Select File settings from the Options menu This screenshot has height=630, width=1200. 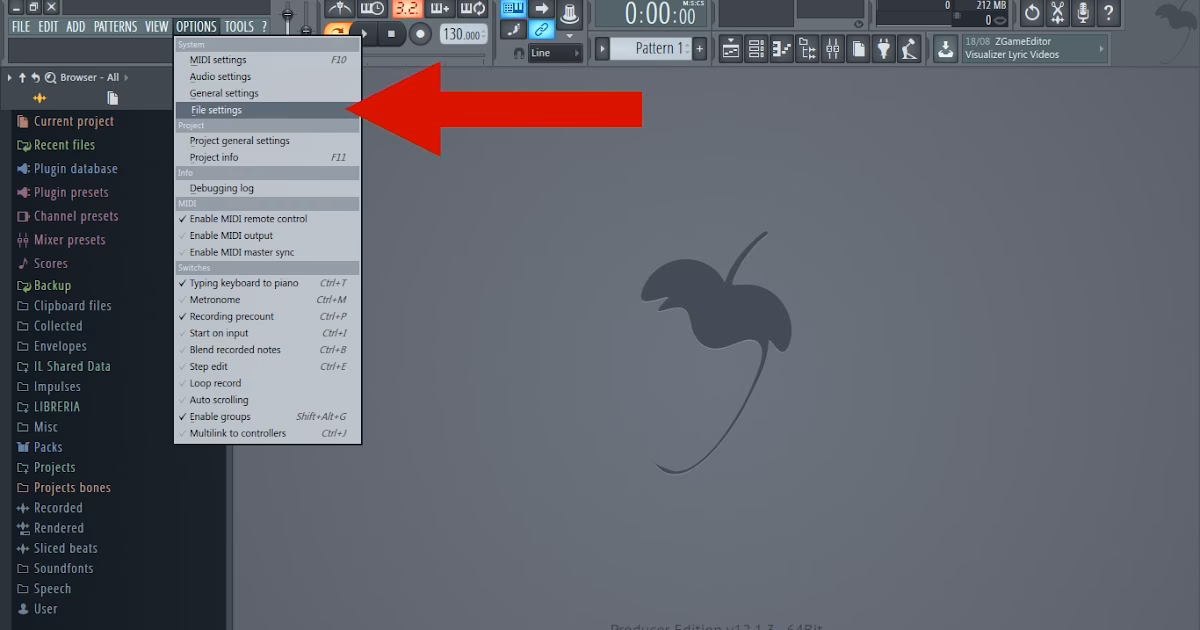(219, 110)
